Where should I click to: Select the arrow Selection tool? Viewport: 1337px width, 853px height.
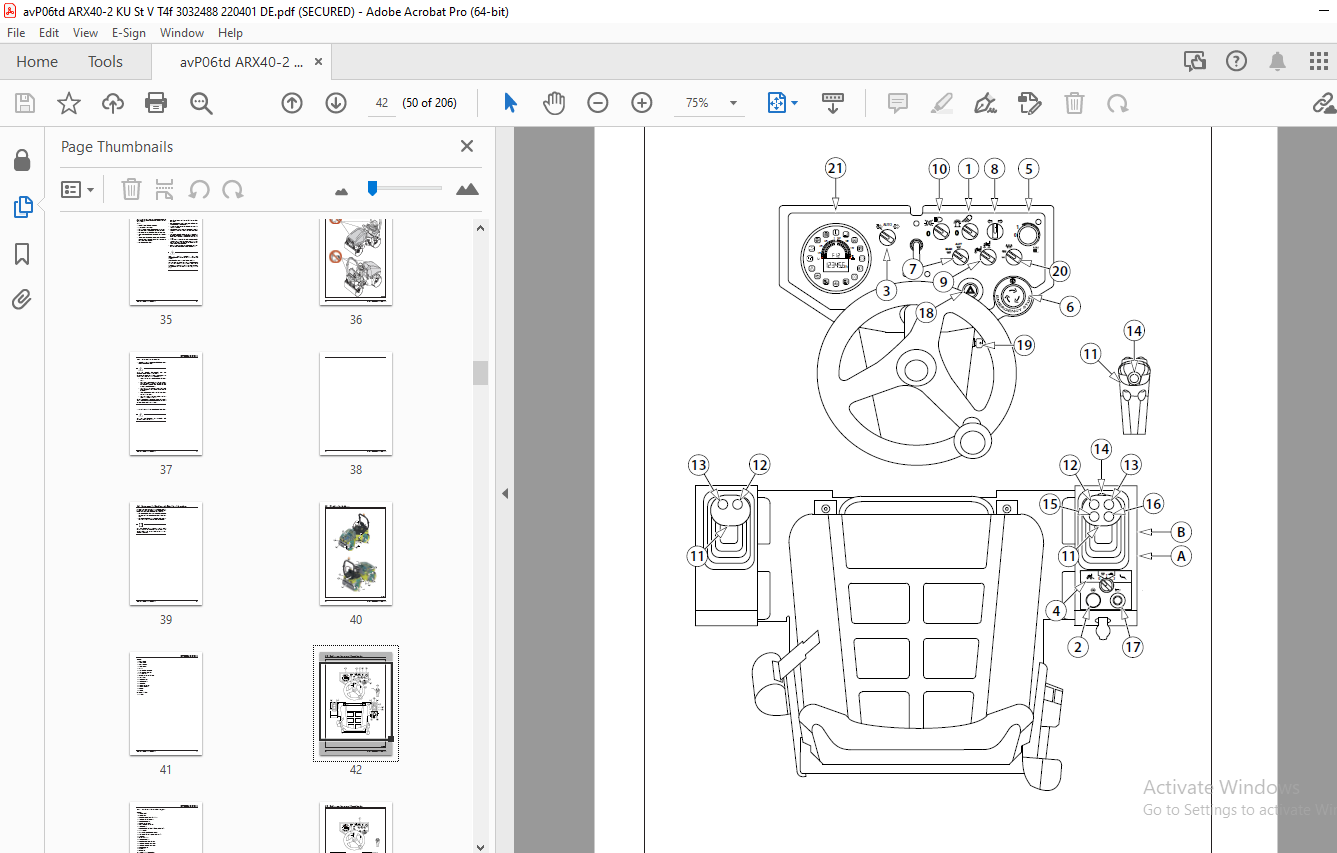(x=510, y=103)
